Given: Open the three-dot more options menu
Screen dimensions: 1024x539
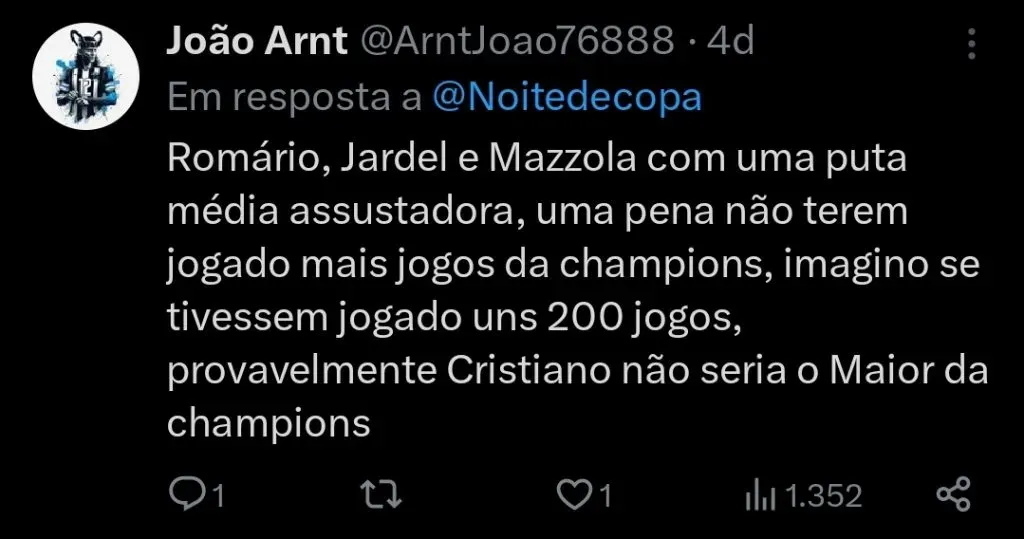Looking at the screenshot, I should click(972, 43).
